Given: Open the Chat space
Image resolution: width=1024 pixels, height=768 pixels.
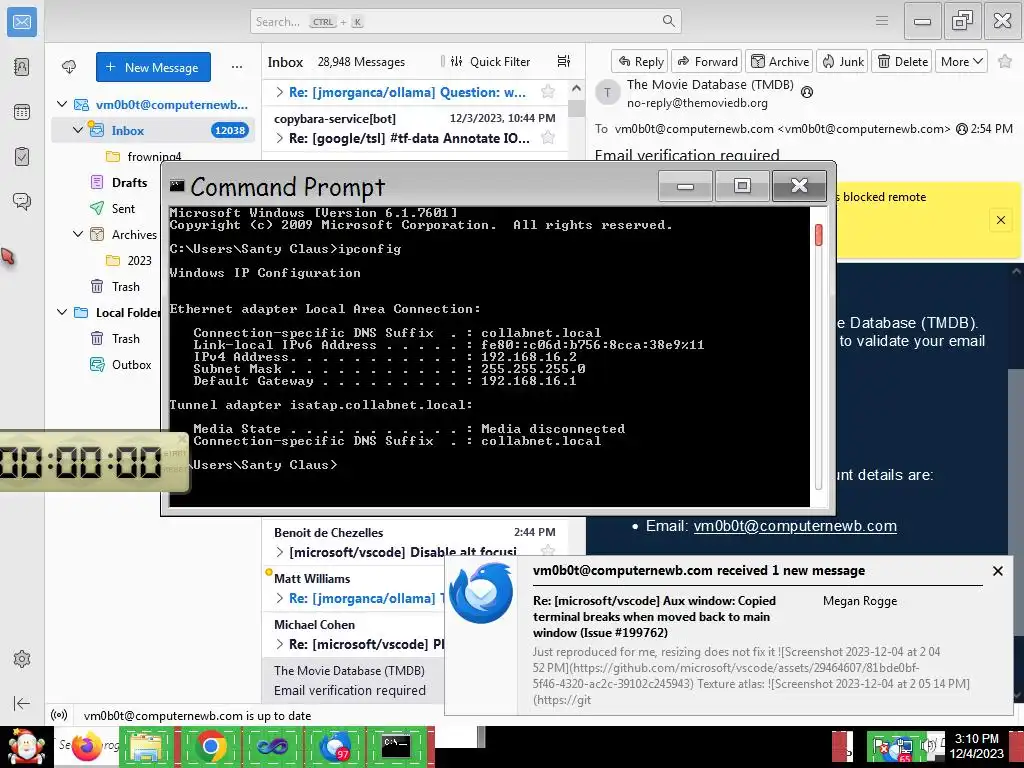Looking at the screenshot, I should click(22, 201).
